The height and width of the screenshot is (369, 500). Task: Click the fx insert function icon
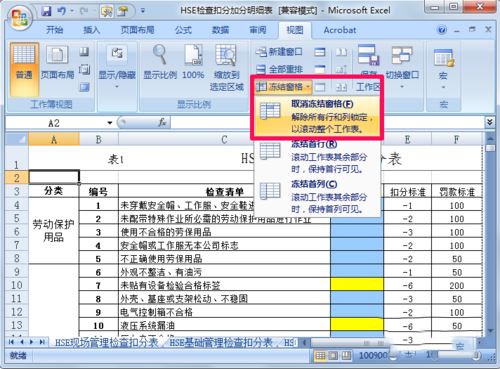tap(162, 123)
